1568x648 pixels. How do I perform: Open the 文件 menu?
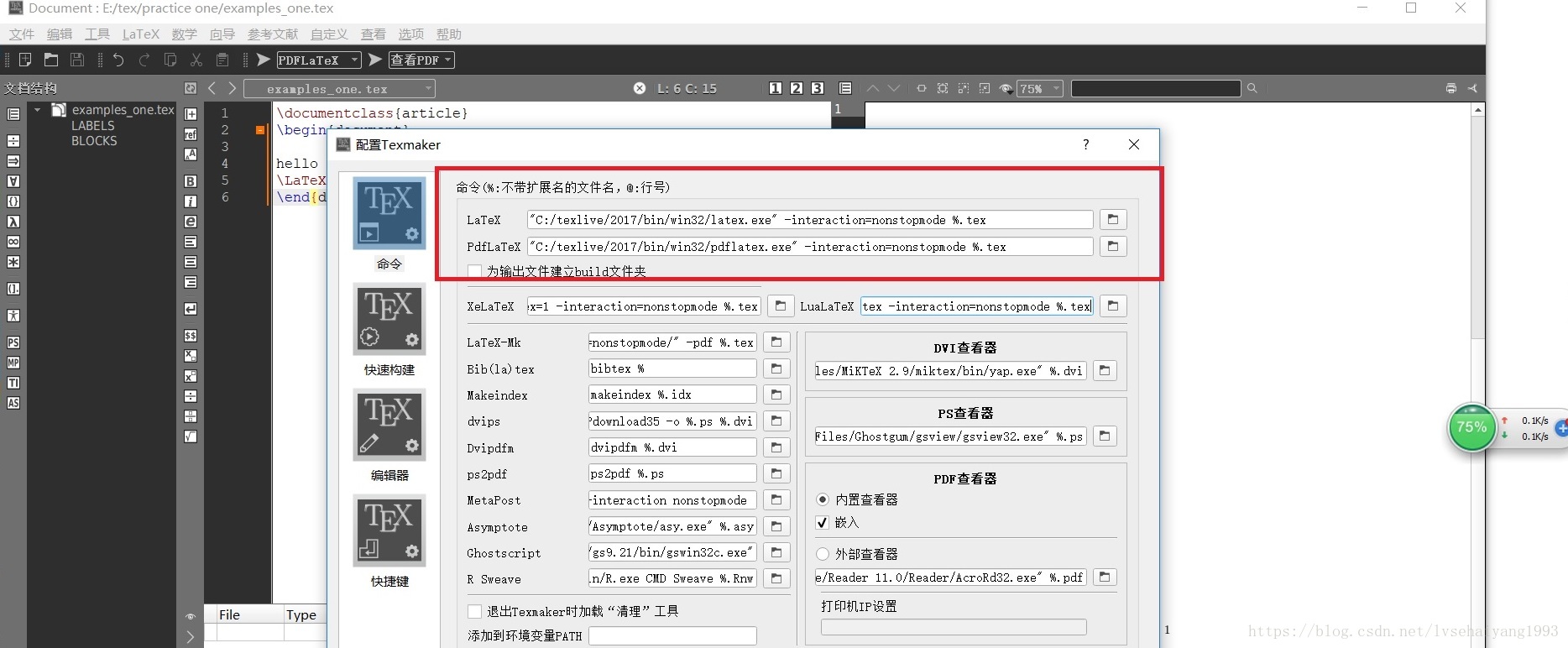pos(22,34)
